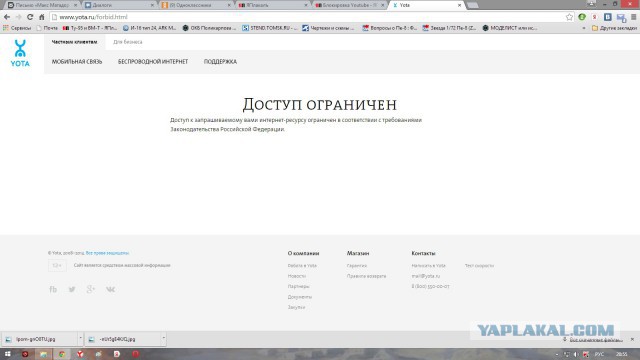This screenshot has height=360, width=640.
Task: Click Все права защищены link
Action: 107,253
